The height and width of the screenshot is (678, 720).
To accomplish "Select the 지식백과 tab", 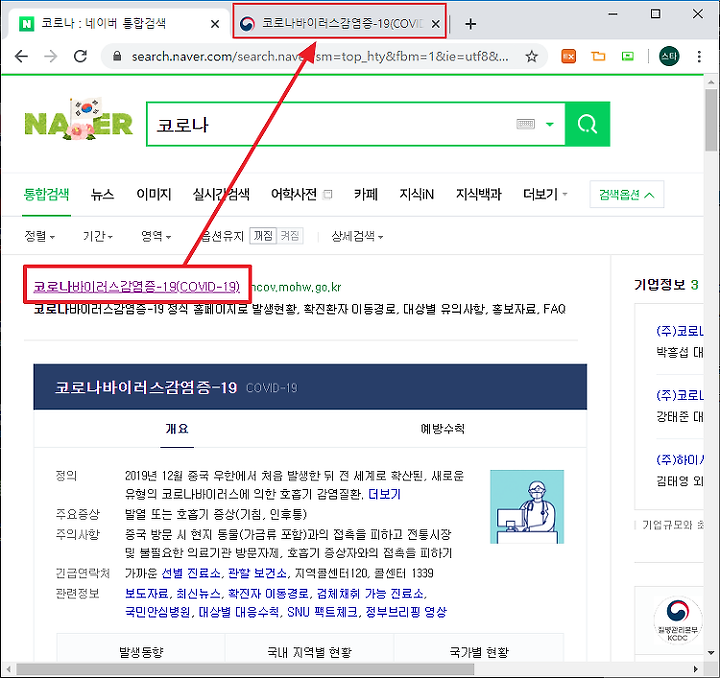I will click(x=478, y=195).
